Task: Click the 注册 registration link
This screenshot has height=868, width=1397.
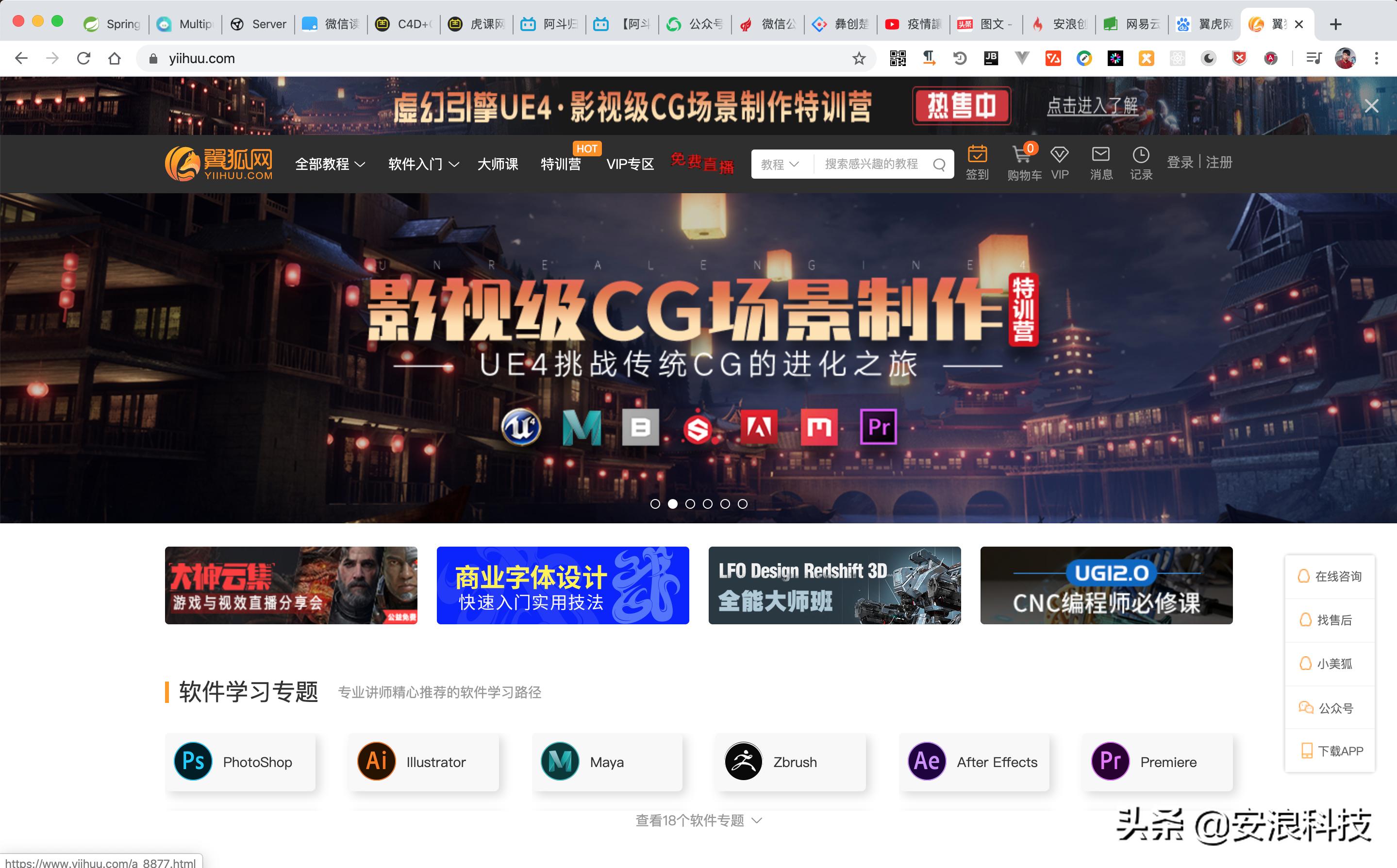Action: click(x=1219, y=163)
